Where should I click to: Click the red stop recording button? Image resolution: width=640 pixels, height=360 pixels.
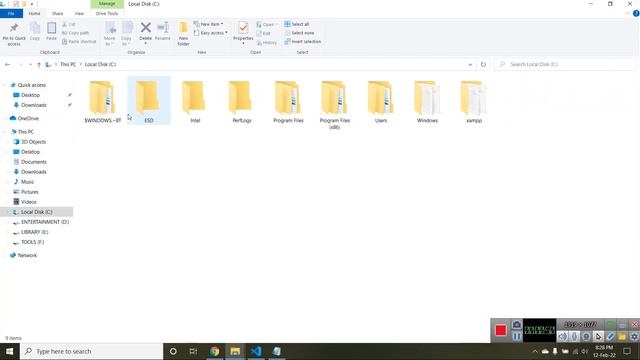click(x=501, y=330)
